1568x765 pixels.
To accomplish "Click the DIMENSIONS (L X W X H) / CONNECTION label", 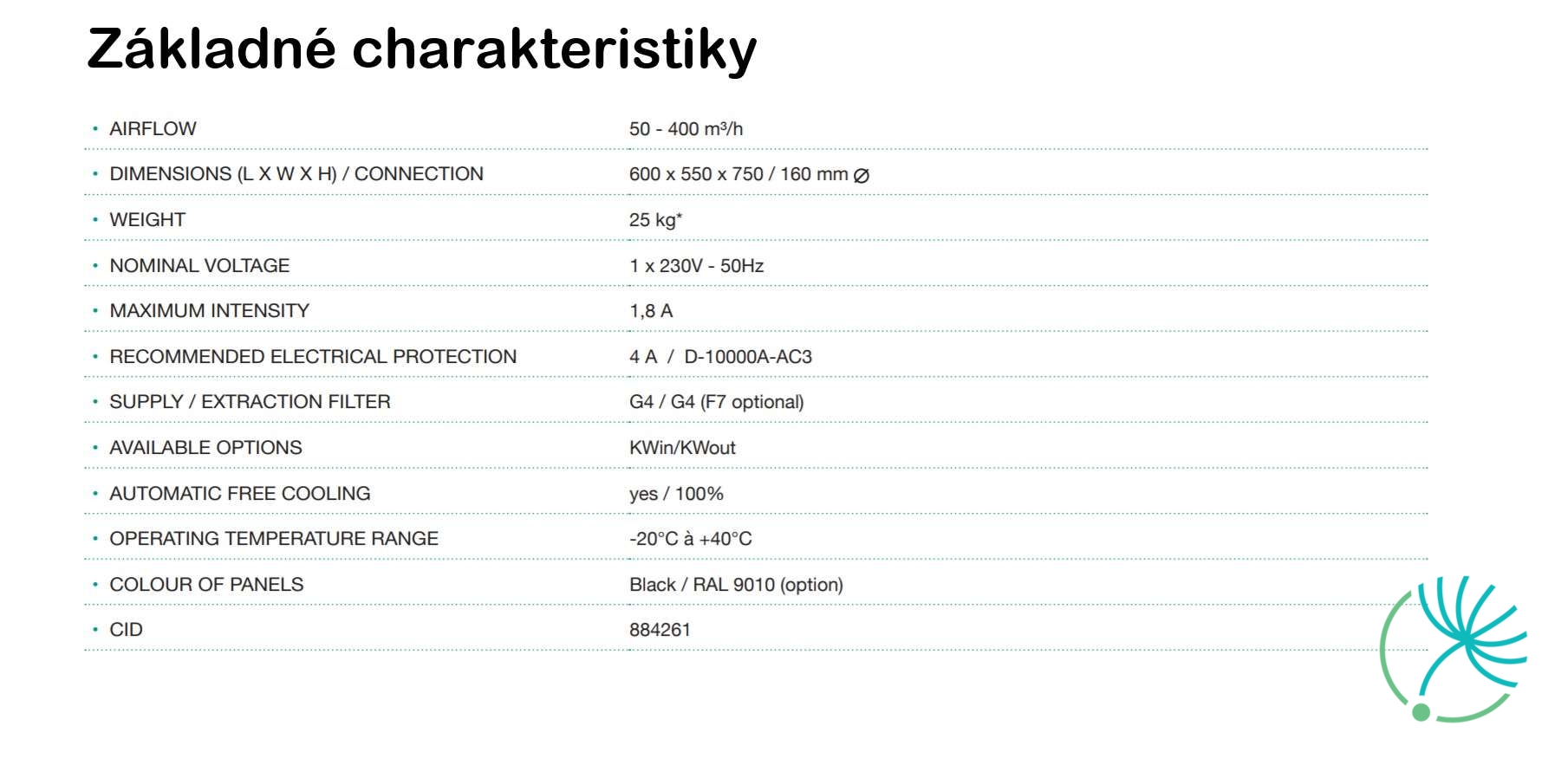I will (x=296, y=174).
